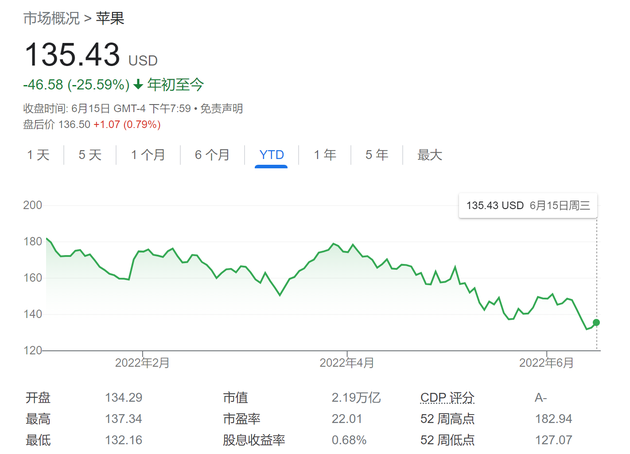Image resolution: width=630 pixels, height=454 pixels.
Task: Click the 52 周低点 value 127.07
Action: (553, 440)
